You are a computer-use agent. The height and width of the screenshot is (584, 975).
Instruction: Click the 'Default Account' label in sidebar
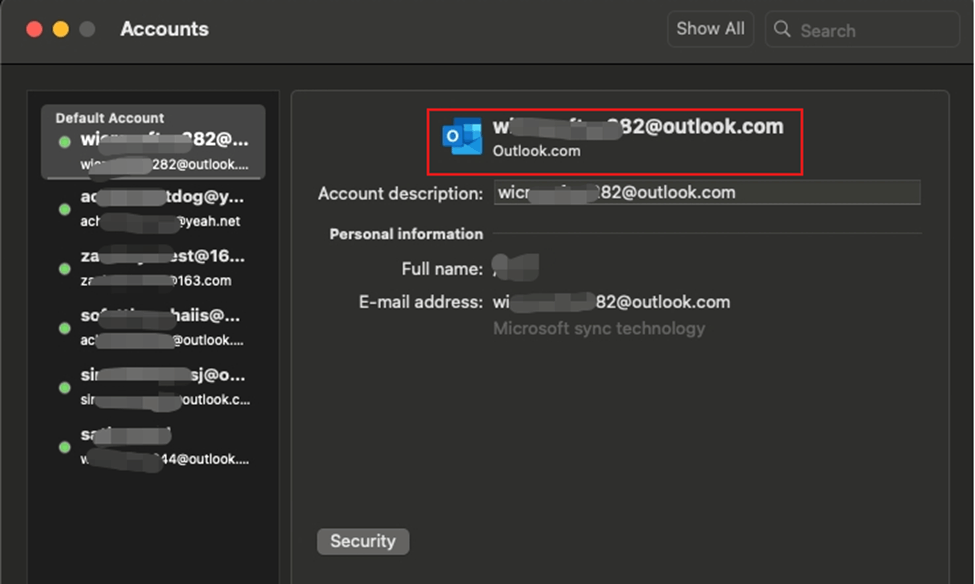tap(109, 118)
